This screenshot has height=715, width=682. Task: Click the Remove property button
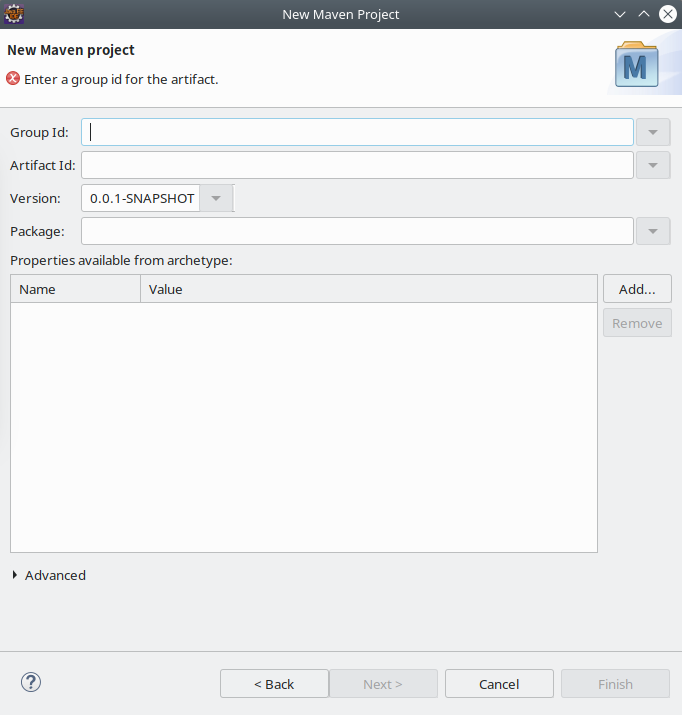click(x=637, y=323)
